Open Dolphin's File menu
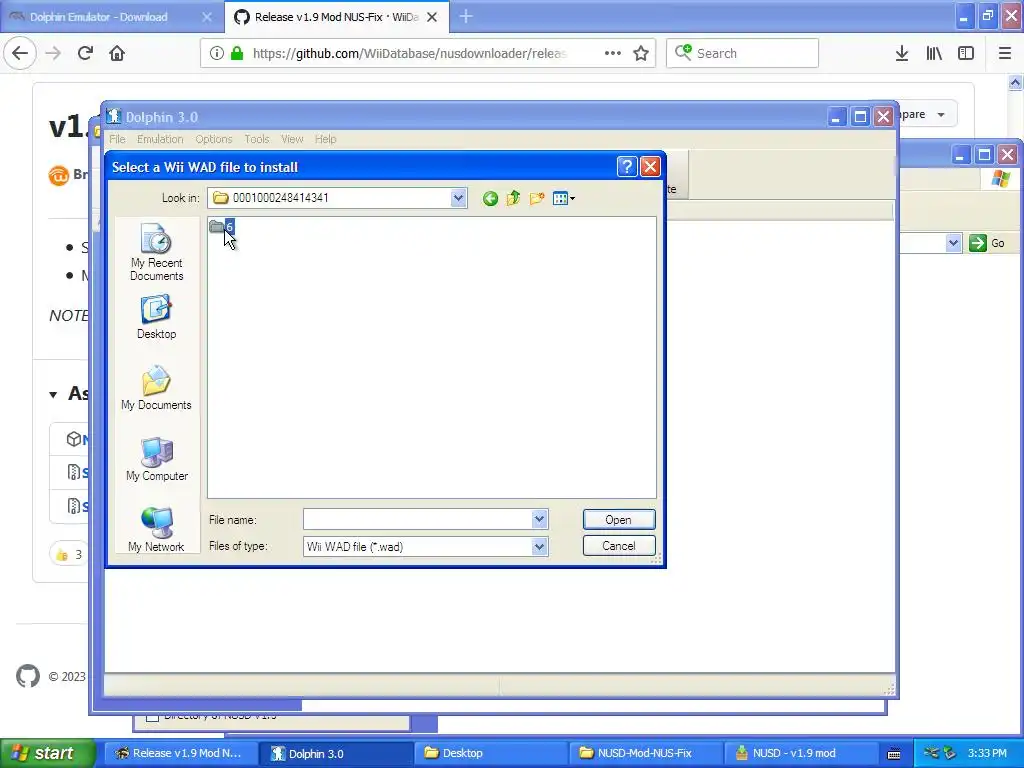The height and width of the screenshot is (768, 1024). tap(118, 139)
